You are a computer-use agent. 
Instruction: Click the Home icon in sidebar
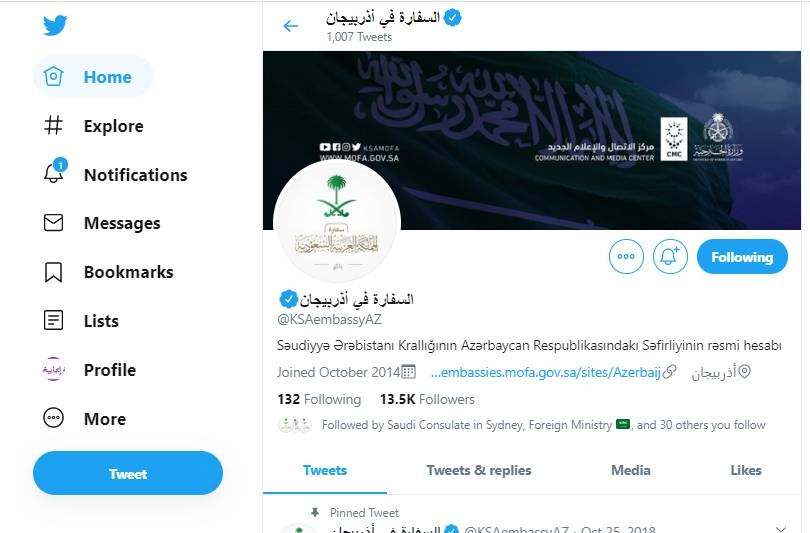54,77
